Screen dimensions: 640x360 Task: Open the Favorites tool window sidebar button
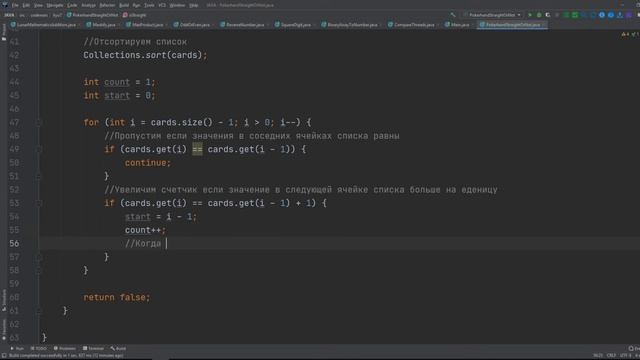coord(4,329)
